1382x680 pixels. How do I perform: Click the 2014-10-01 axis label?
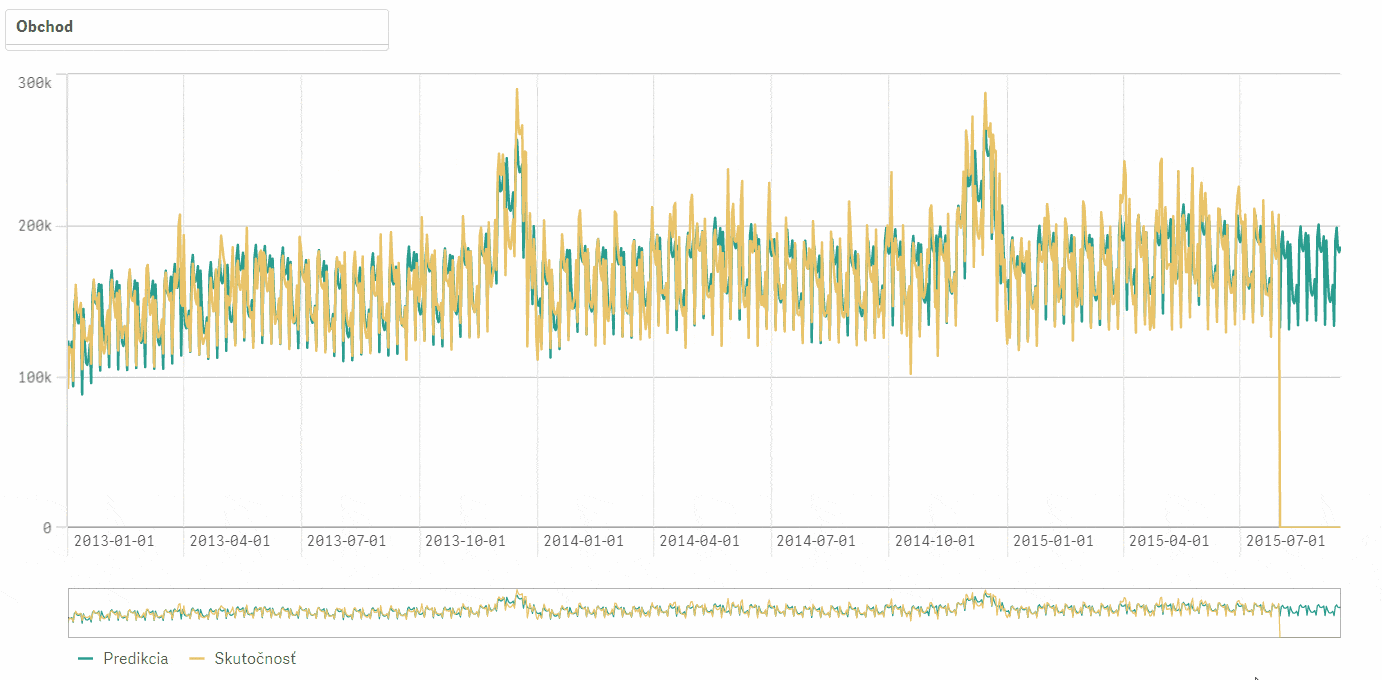[x=934, y=541]
